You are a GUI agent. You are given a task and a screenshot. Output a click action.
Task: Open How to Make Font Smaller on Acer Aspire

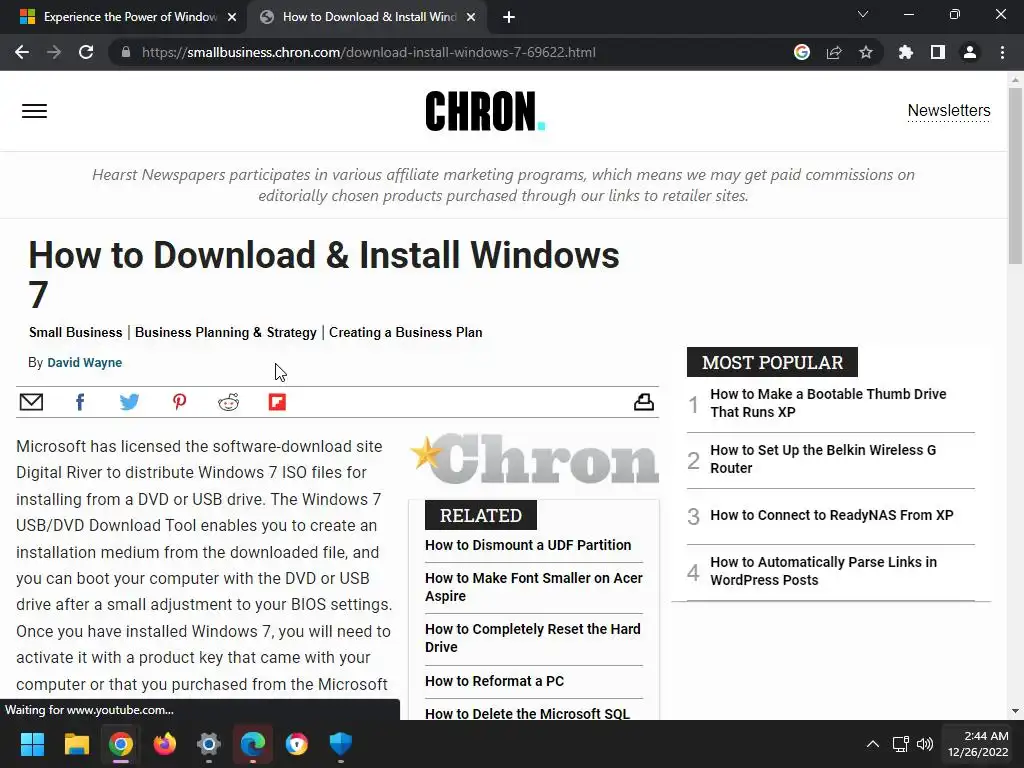(x=534, y=587)
